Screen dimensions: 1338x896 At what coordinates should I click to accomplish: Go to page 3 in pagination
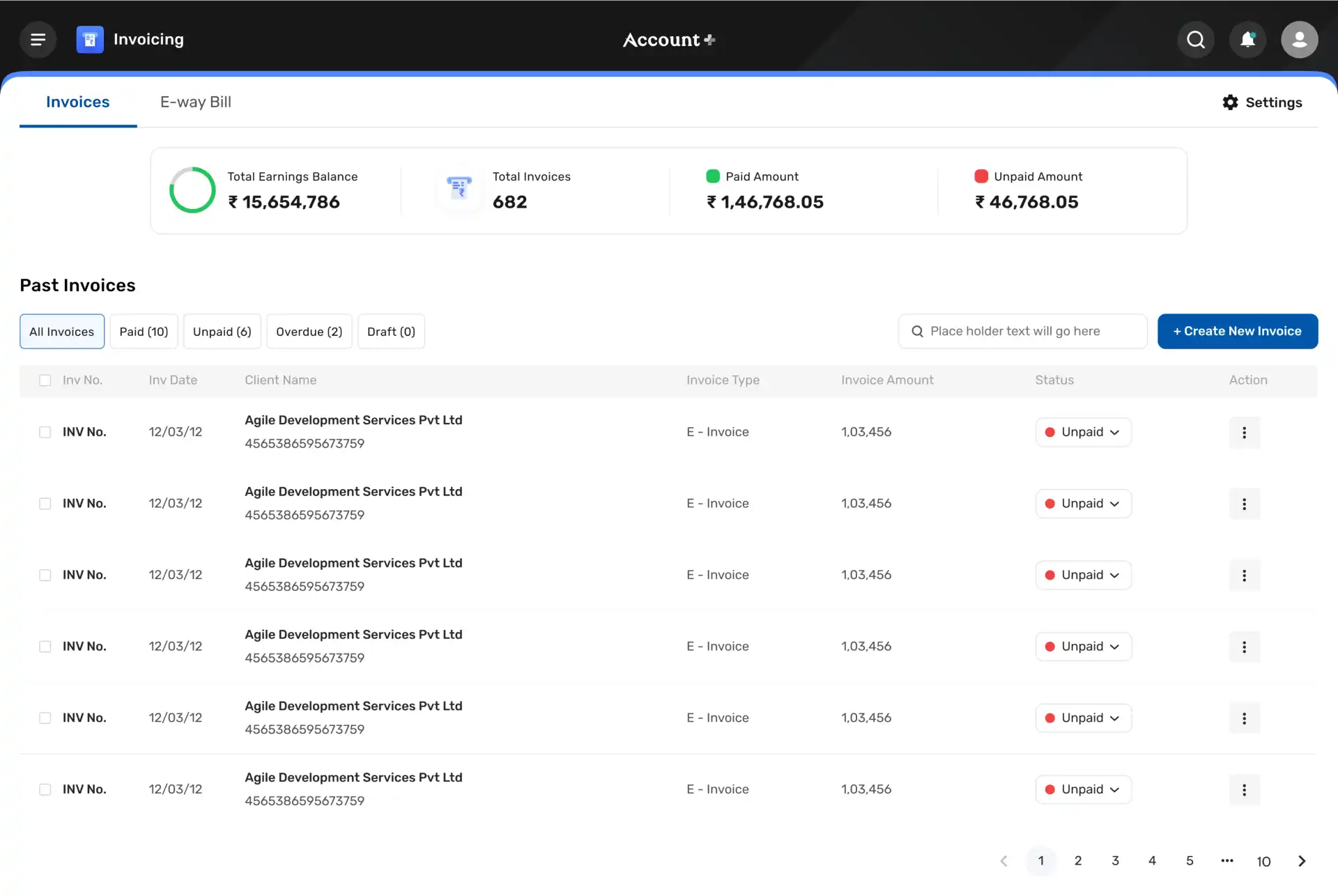1115,861
